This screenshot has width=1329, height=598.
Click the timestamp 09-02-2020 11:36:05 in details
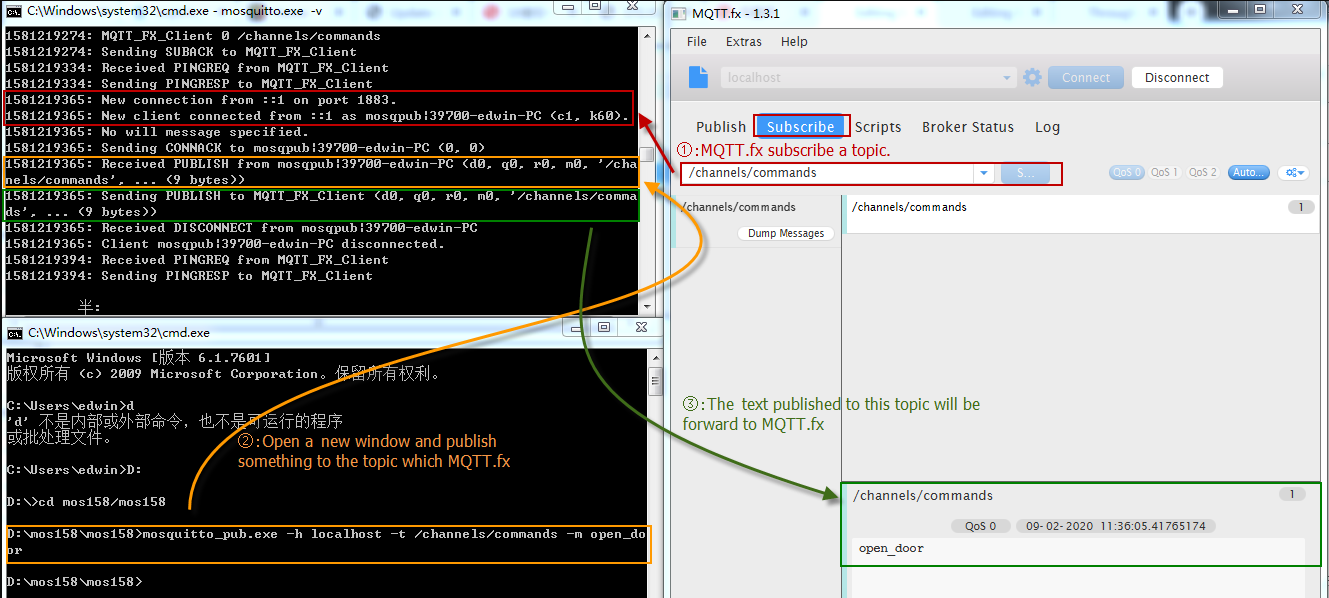click(x=1115, y=526)
